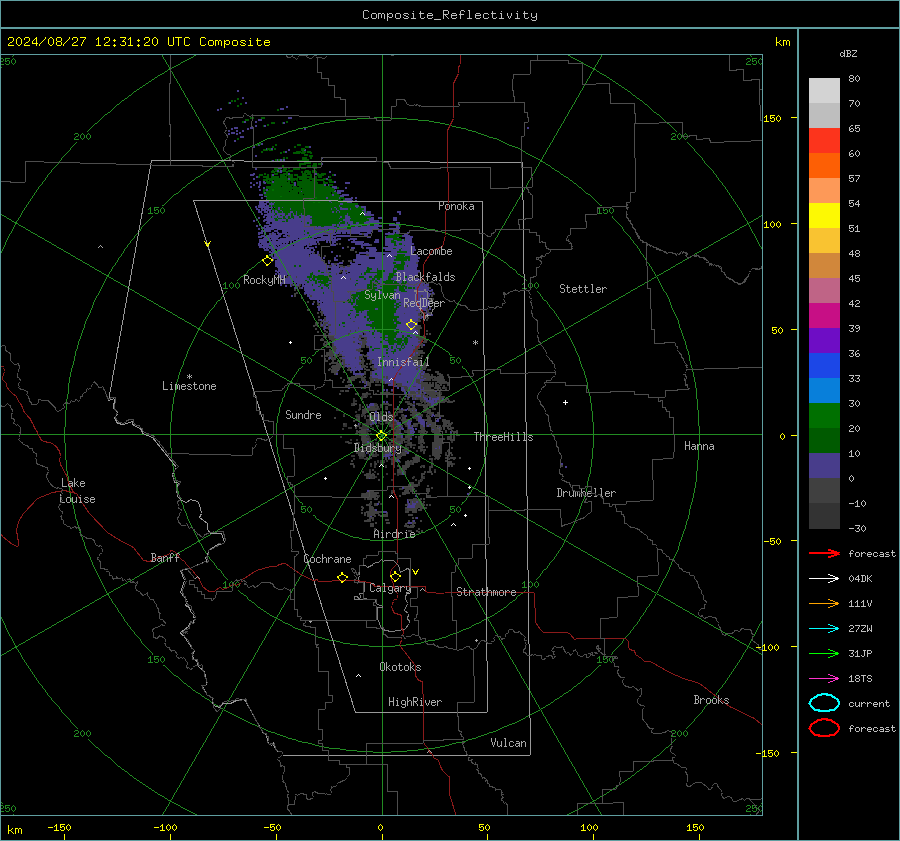Click the yellow 54 dBZ color swatch

[824, 215]
